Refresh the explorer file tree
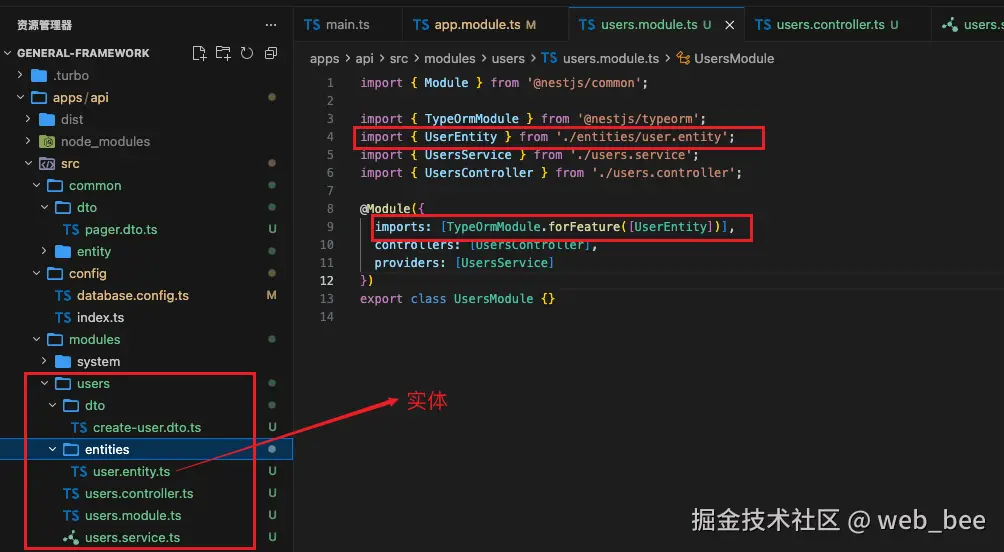 [x=247, y=53]
